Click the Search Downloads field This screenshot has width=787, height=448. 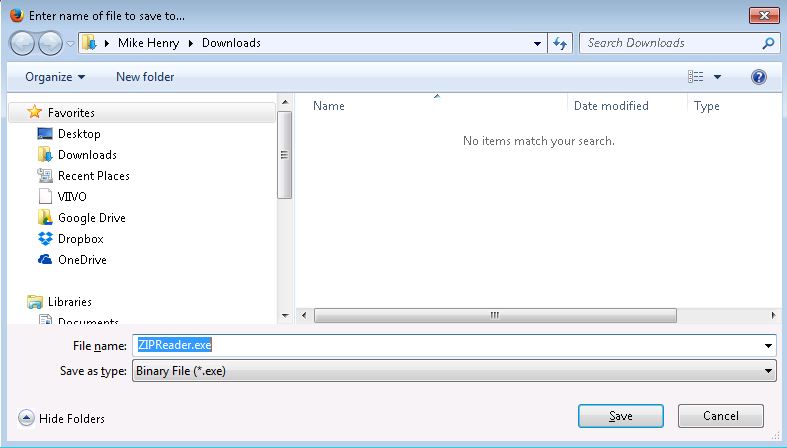pyautogui.click(x=670, y=44)
